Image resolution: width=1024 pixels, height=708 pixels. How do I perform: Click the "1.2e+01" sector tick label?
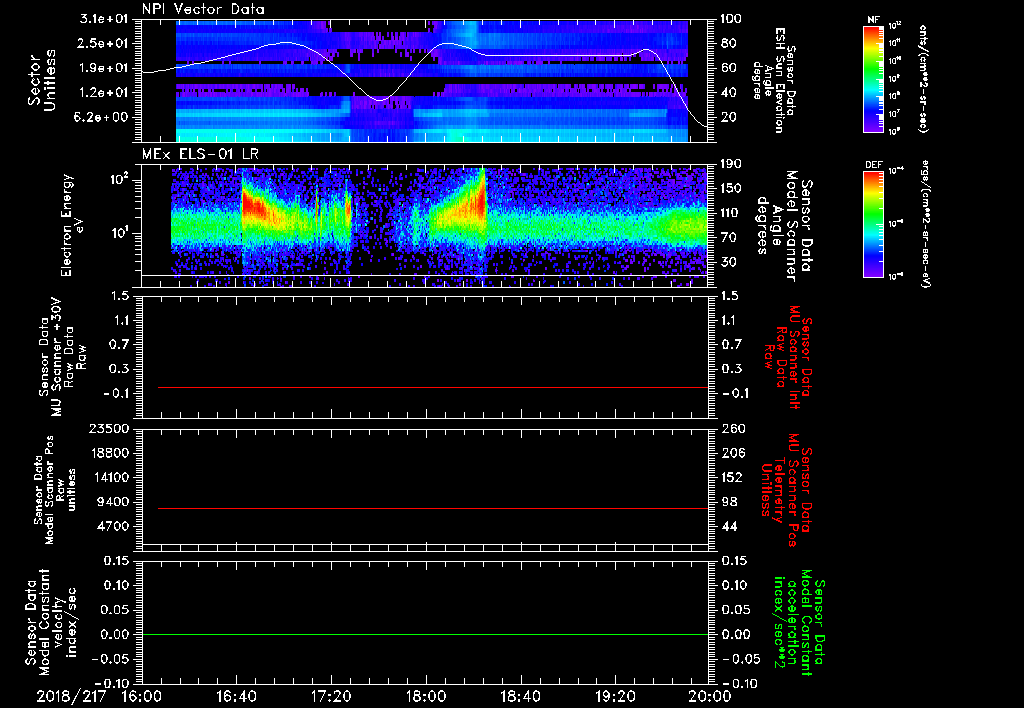click(105, 93)
